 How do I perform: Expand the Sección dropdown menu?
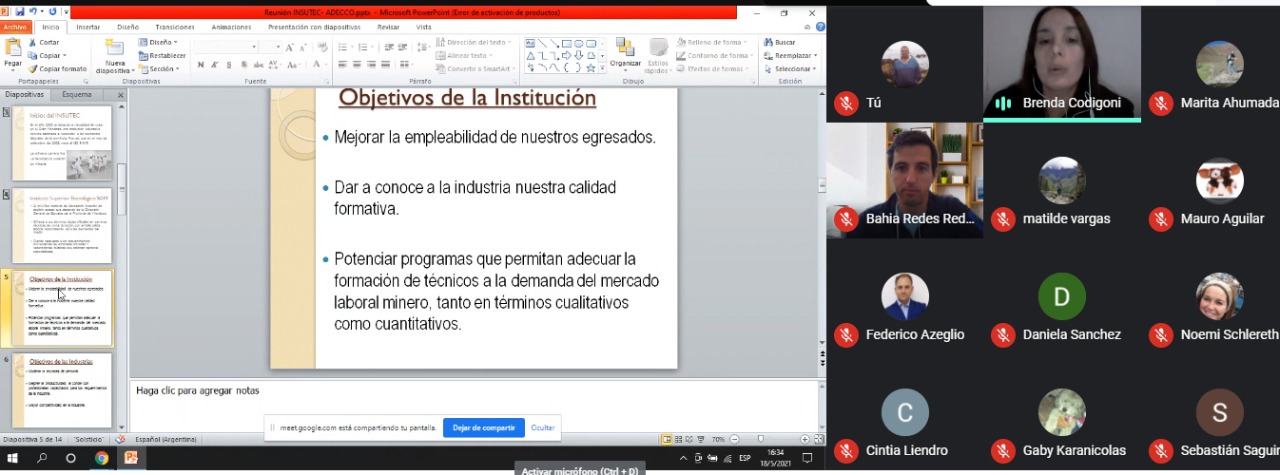click(176, 69)
